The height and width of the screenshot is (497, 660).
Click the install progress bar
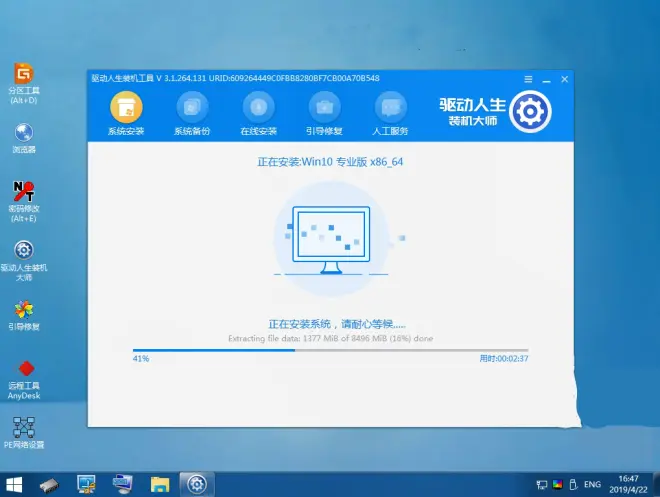coord(330,350)
